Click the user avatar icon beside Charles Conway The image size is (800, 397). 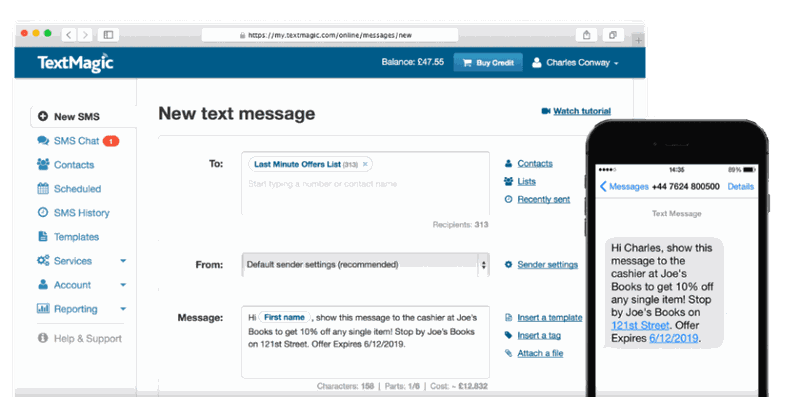(536, 63)
